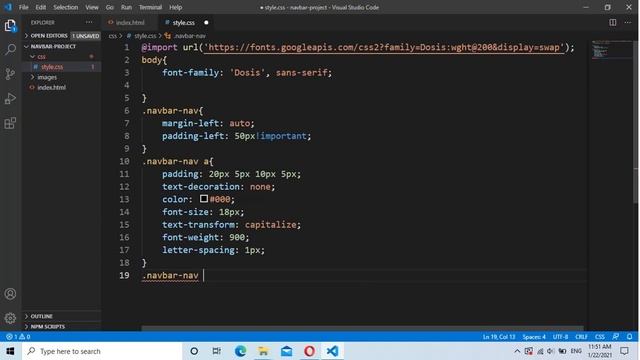Open the Search view in activity bar

pyautogui.click(x=10, y=50)
